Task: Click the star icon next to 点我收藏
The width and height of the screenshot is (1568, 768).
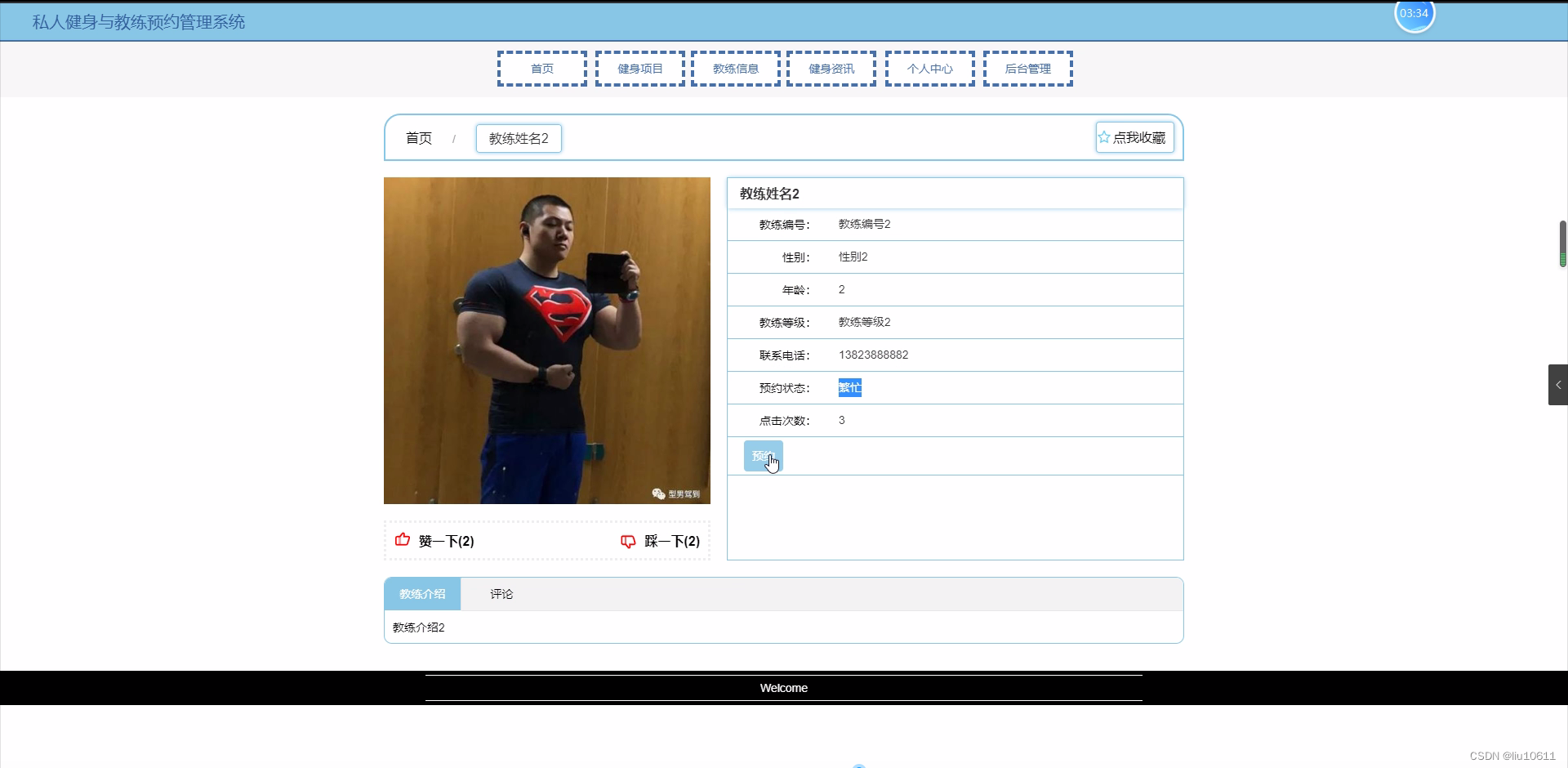Action: [x=1104, y=136]
